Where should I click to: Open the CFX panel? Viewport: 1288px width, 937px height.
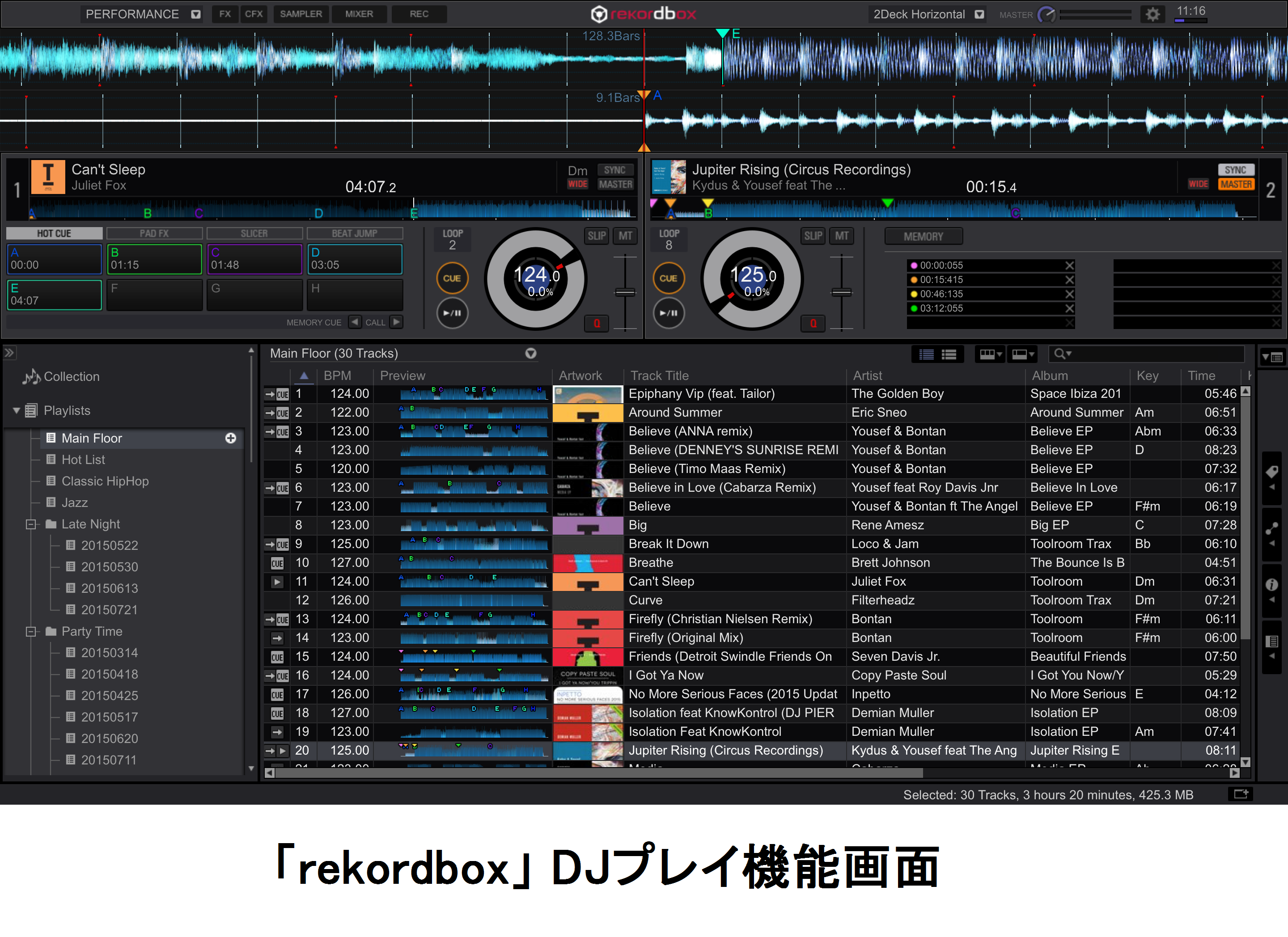pos(253,14)
